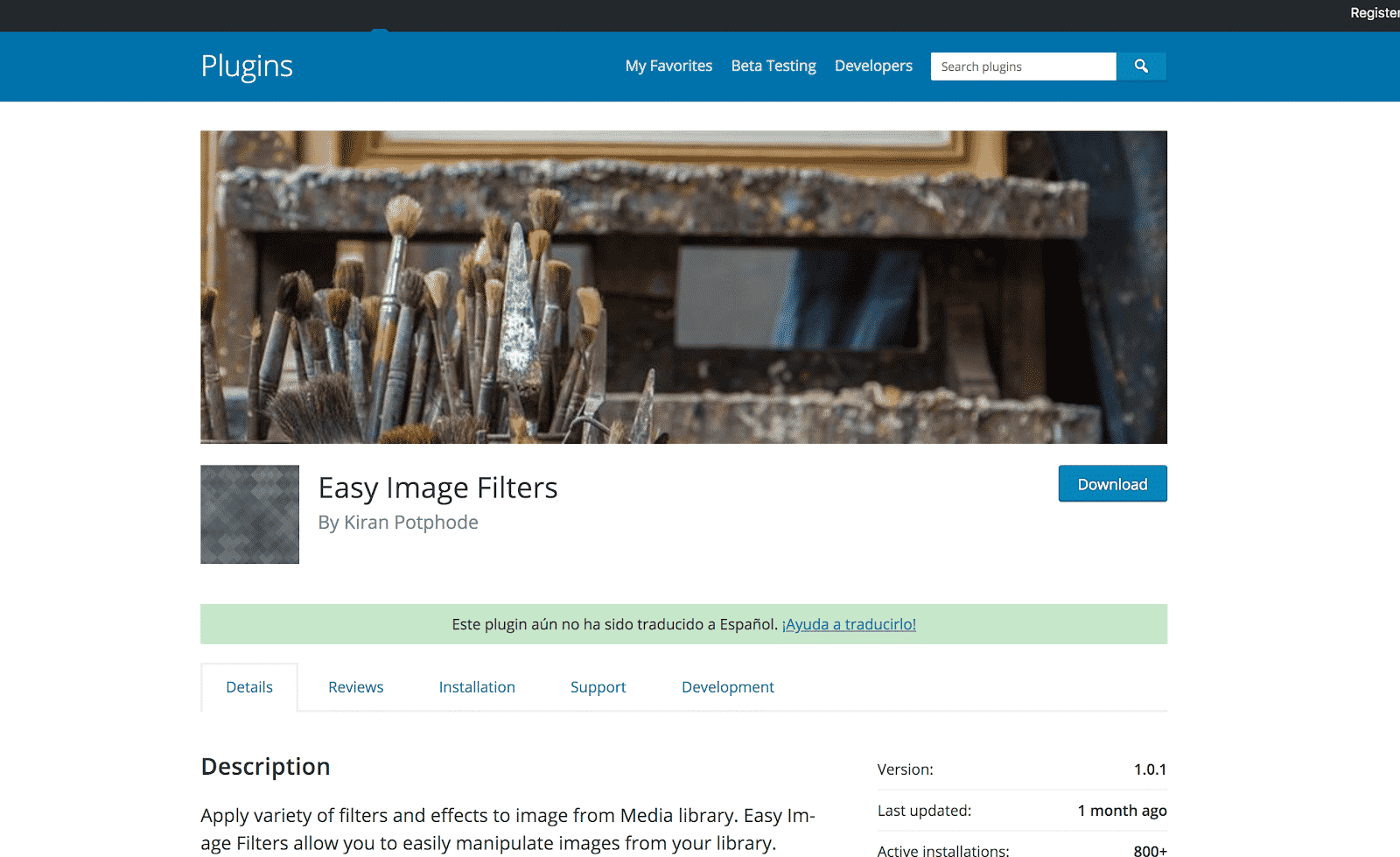Open the Installation tab
This screenshot has height=857, width=1400.
pyautogui.click(x=477, y=687)
